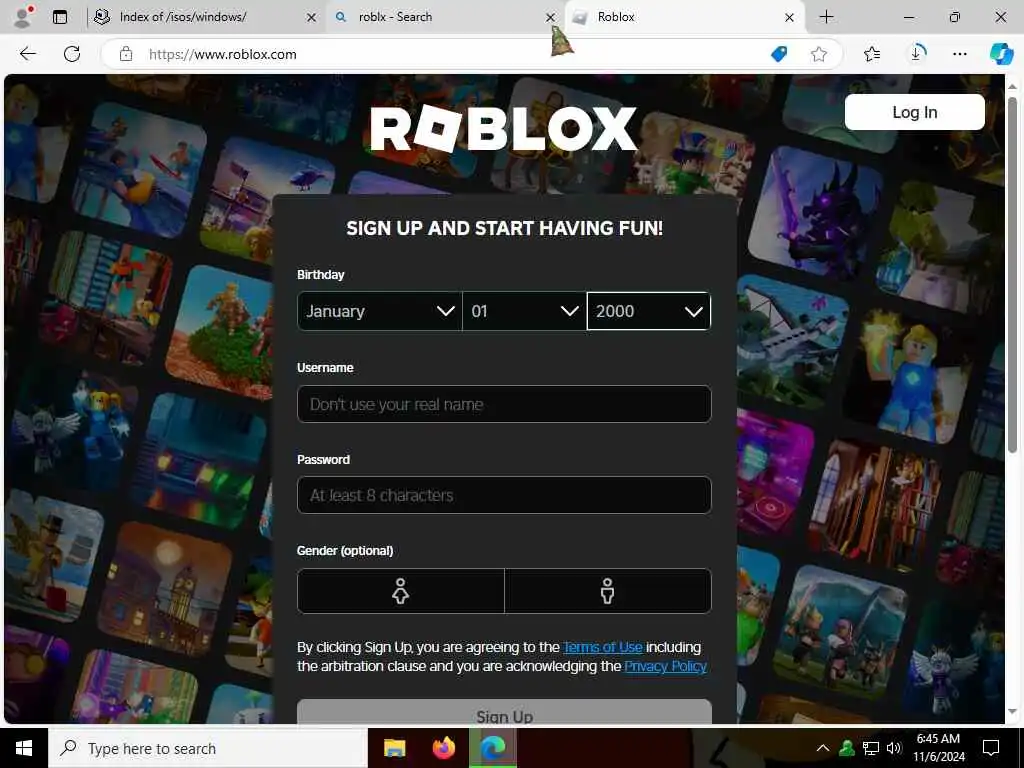View site information lock icon

[126, 54]
